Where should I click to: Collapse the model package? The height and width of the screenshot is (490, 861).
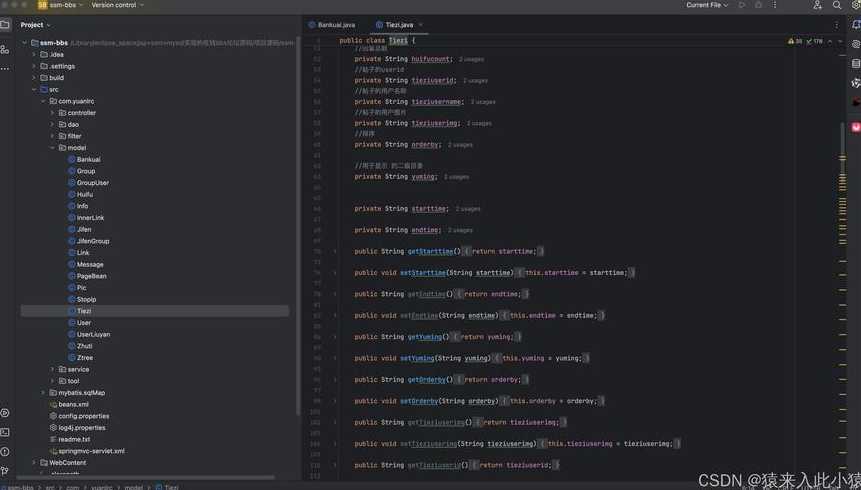pyautogui.click(x=53, y=148)
